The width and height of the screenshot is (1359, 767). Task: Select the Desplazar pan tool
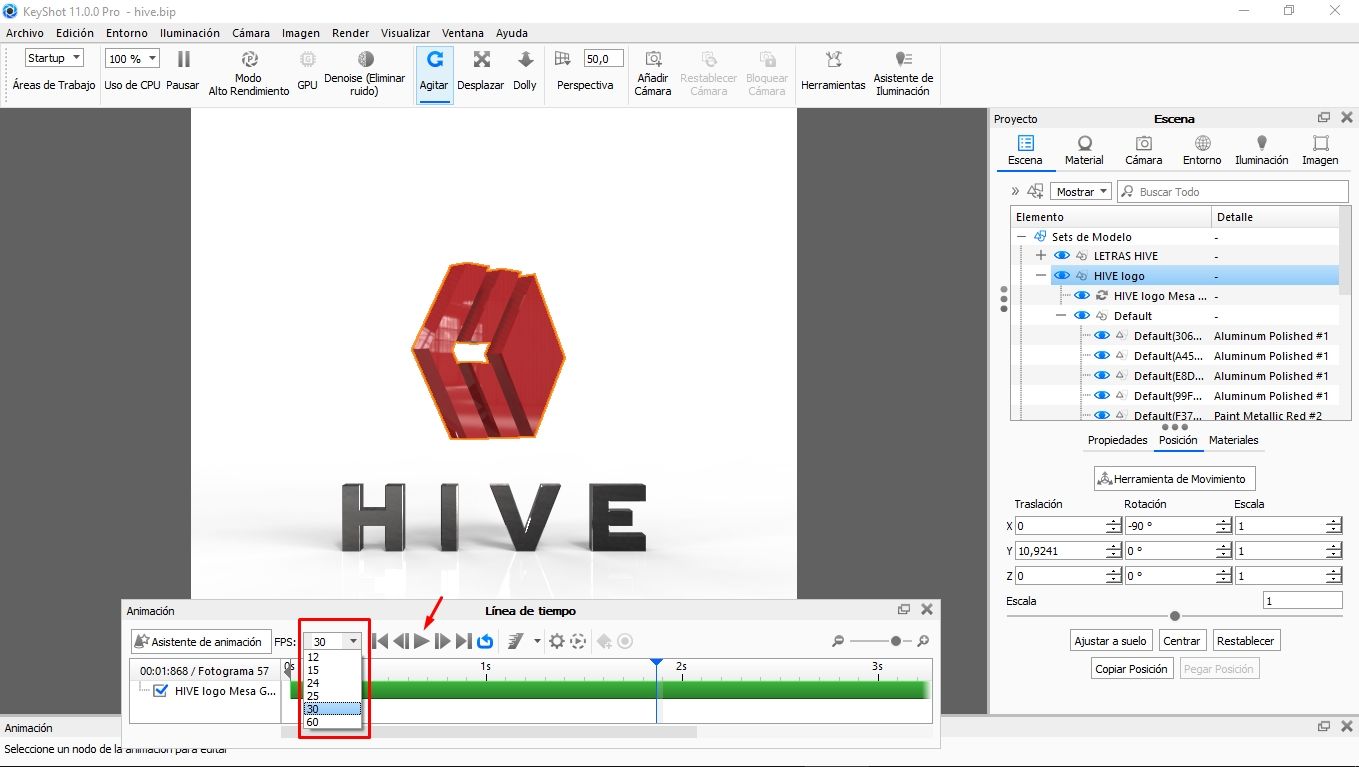481,71
